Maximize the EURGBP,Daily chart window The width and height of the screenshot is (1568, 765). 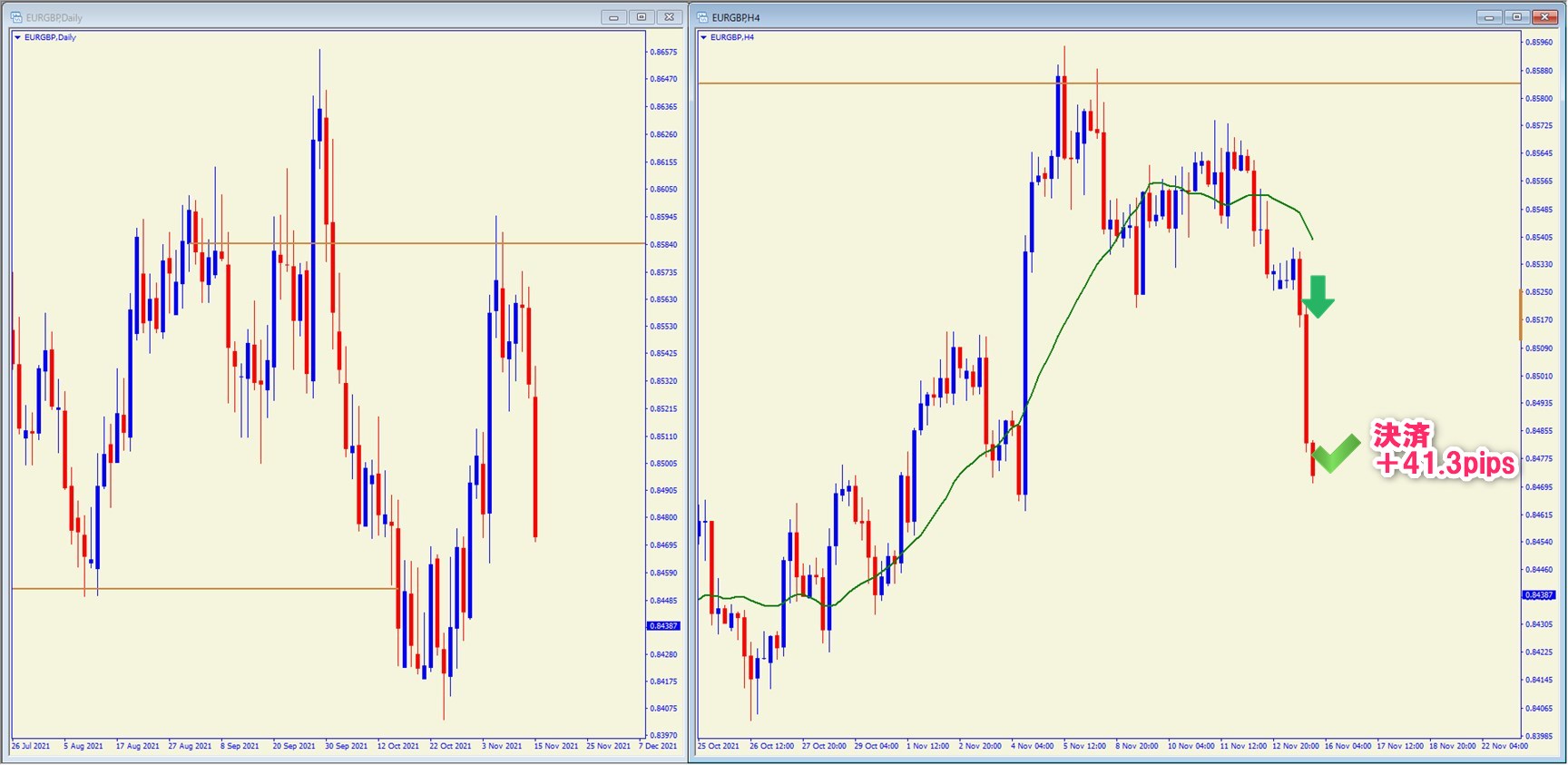pos(642,17)
